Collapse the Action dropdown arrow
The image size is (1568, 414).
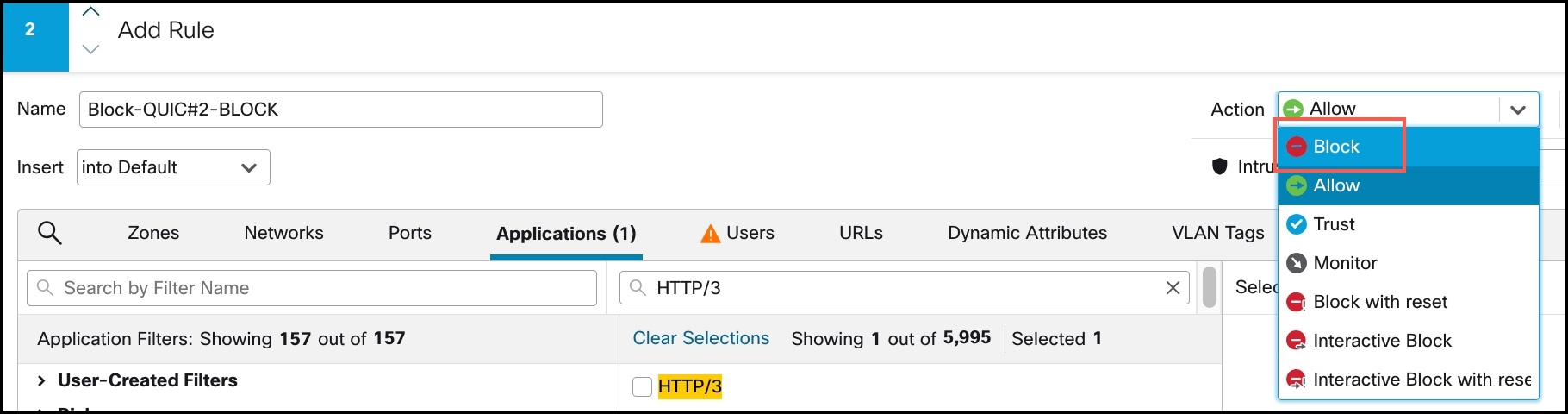pyautogui.click(x=1518, y=110)
